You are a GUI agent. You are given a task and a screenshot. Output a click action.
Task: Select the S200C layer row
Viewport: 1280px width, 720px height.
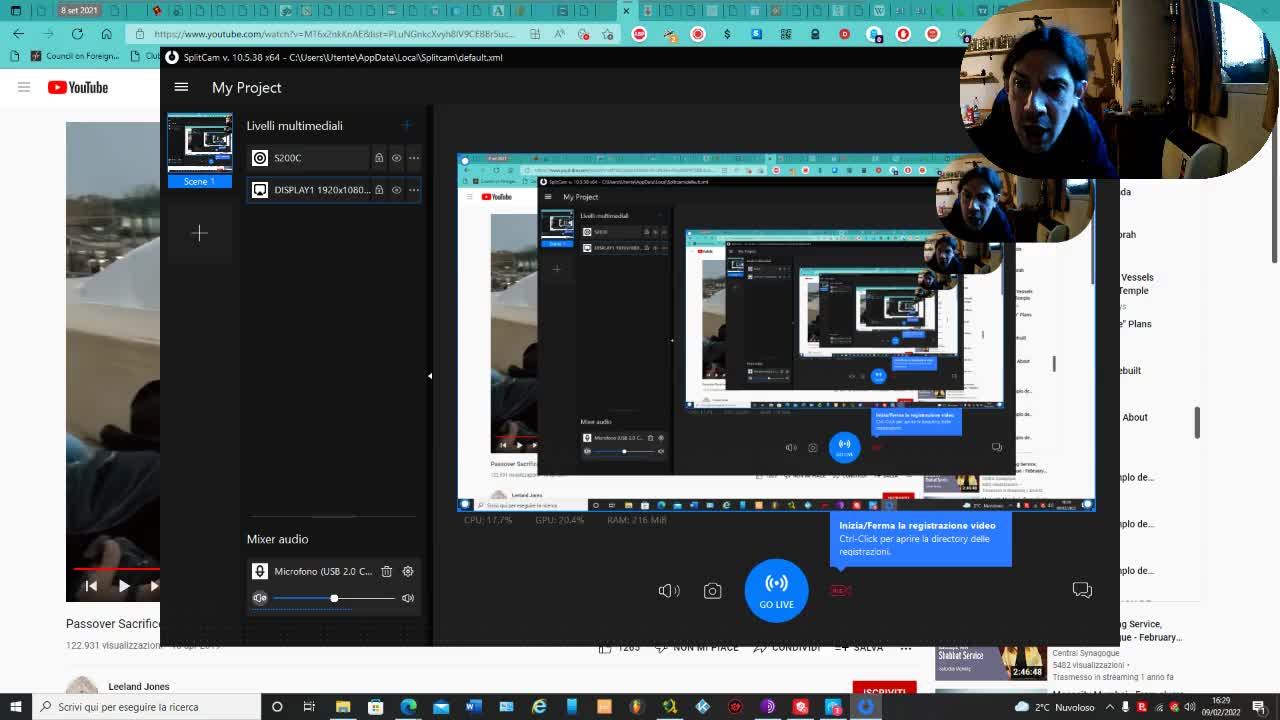coord(334,158)
